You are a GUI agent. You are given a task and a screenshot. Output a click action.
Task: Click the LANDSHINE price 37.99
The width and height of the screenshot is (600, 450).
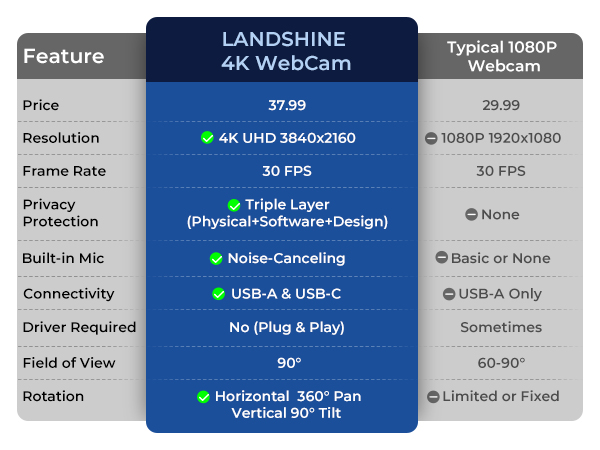(x=287, y=105)
